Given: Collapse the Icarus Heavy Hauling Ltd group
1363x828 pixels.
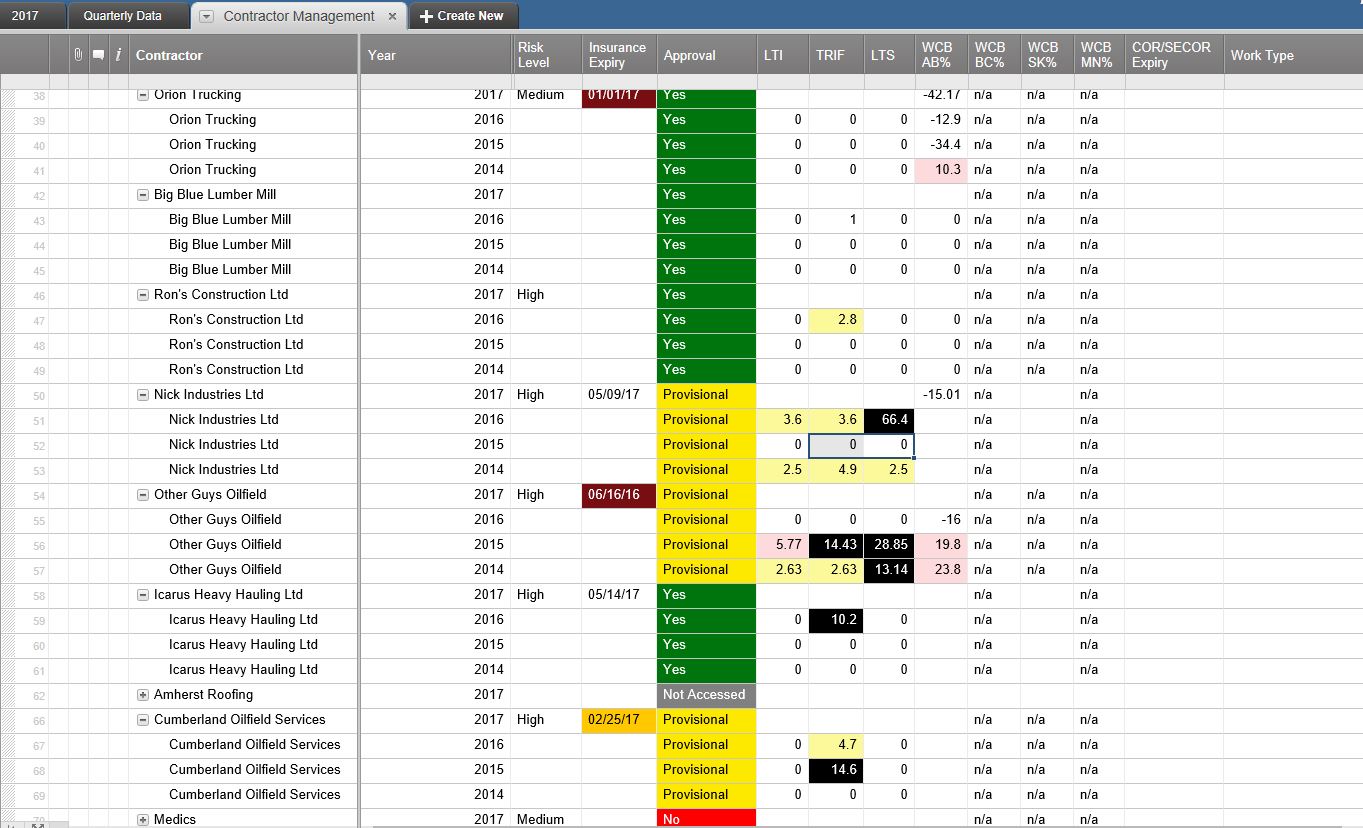Looking at the screenshot, I should [x=143, y=595].
